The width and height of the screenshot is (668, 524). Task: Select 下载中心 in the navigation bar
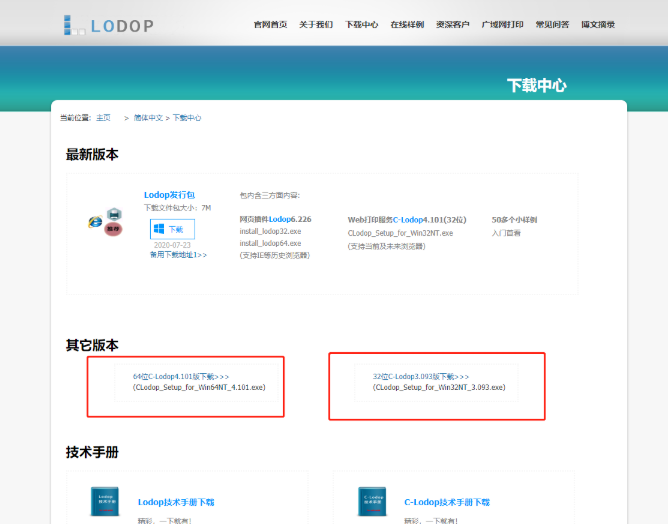point(362,24)
